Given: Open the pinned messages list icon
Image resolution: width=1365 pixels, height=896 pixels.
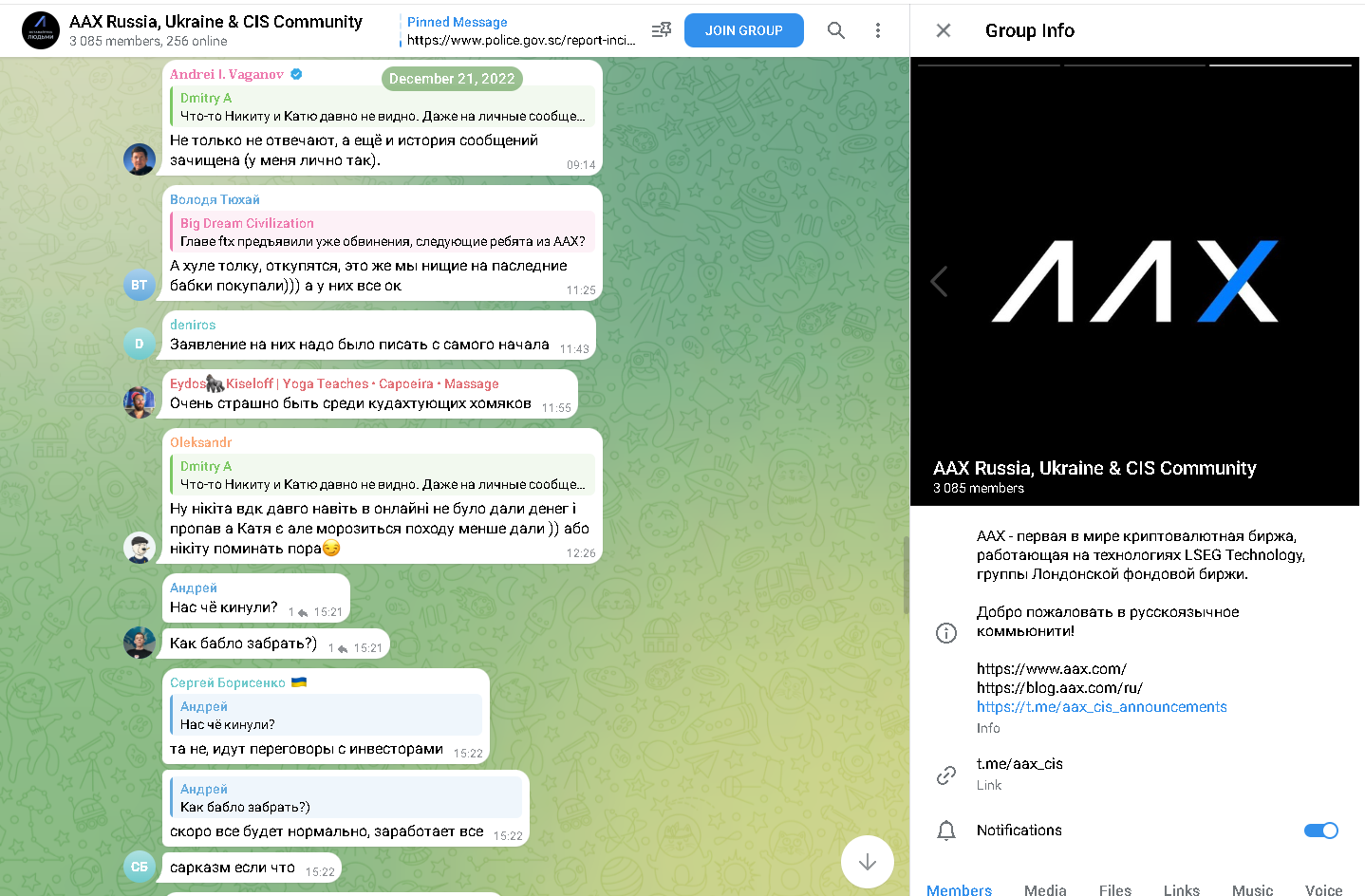Looking at the screenshot, I should pos(662,30).
